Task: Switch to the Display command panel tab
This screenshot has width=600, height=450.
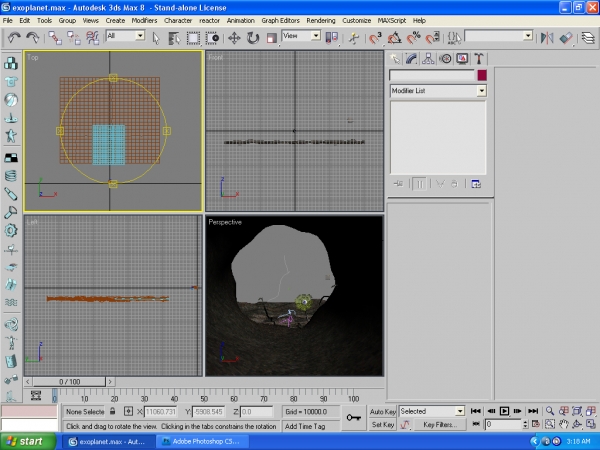Action: click(462, 59)
